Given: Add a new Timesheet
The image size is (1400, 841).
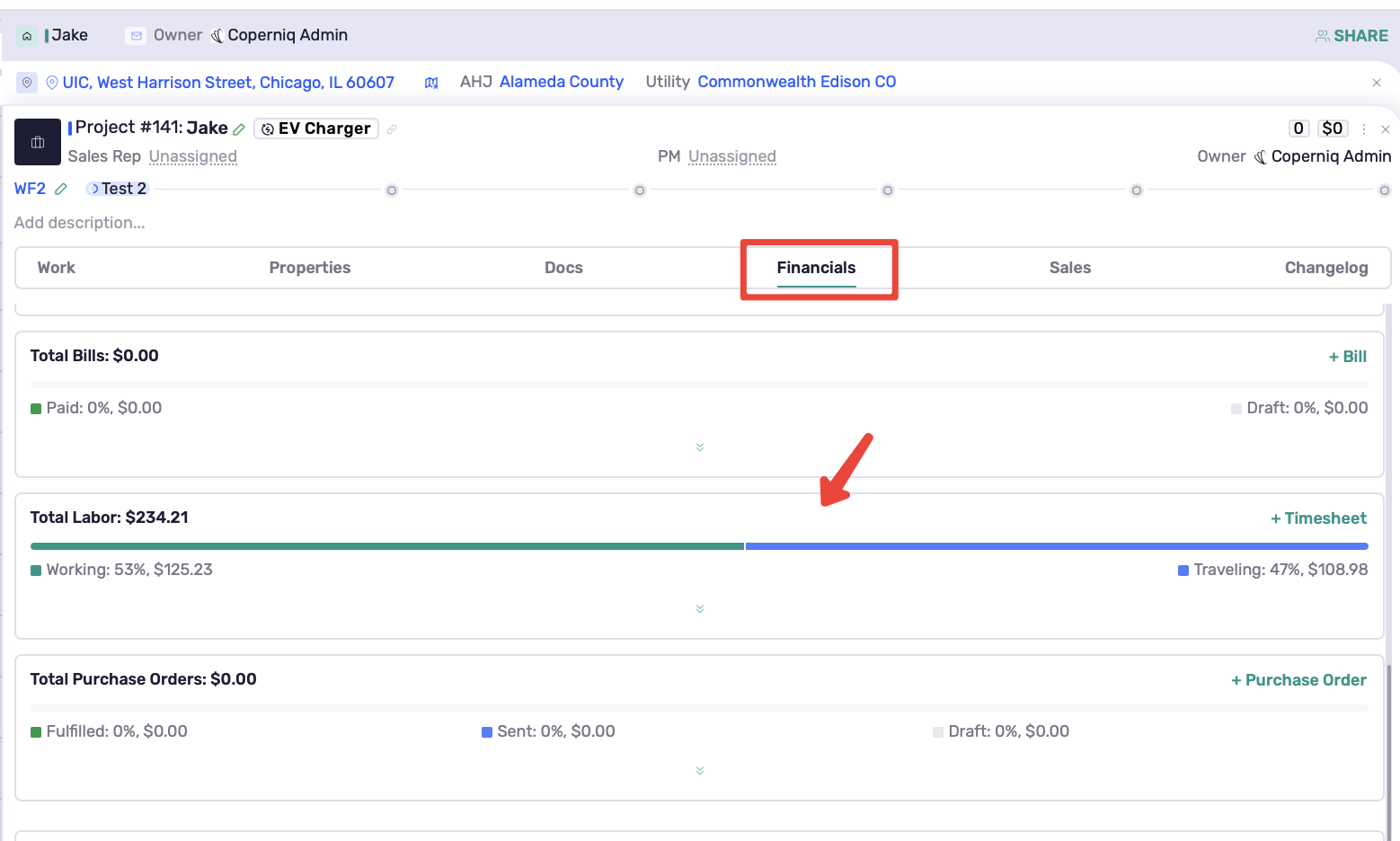Looking at the screenshot, I should coord(1318,518).
